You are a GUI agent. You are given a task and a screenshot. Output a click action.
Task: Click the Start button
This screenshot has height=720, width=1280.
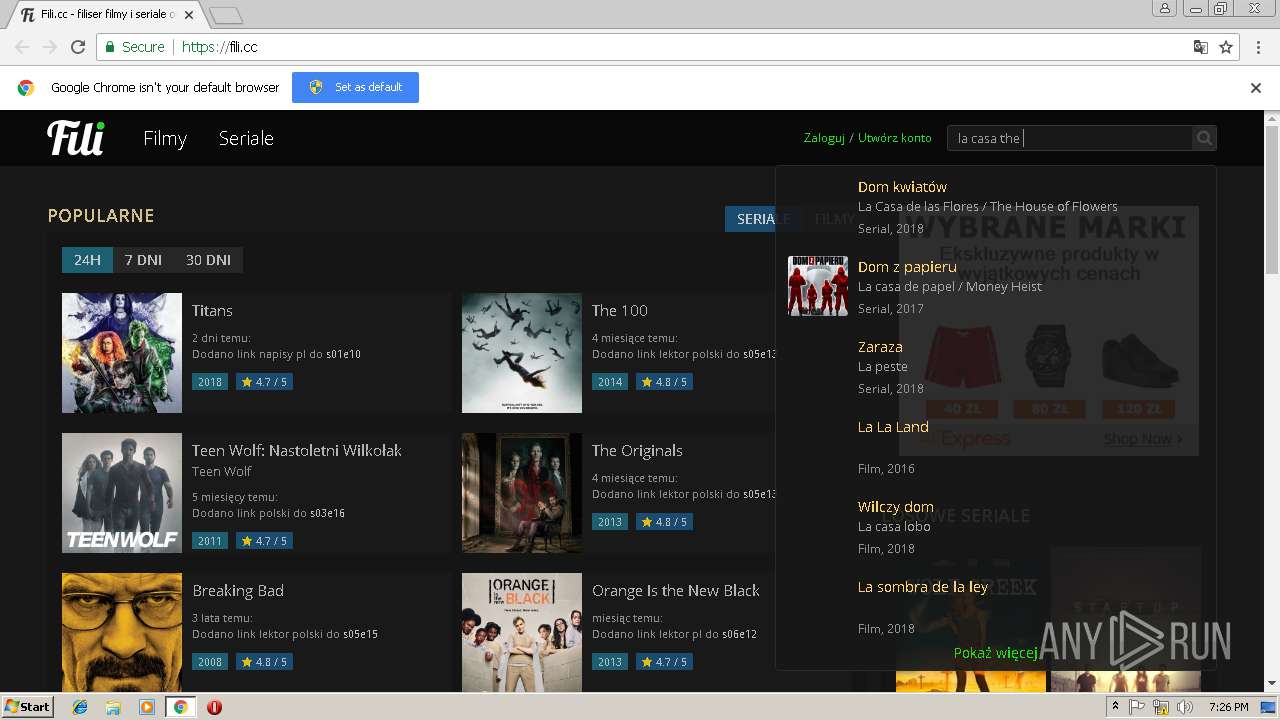point(27,707)
